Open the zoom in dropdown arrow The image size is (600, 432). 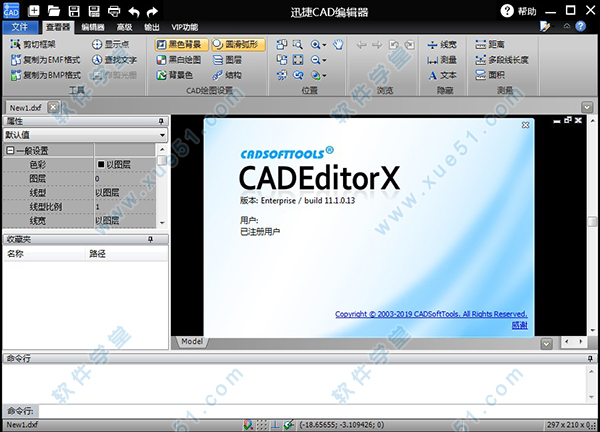pyautogui.click(x=324, y=45)
